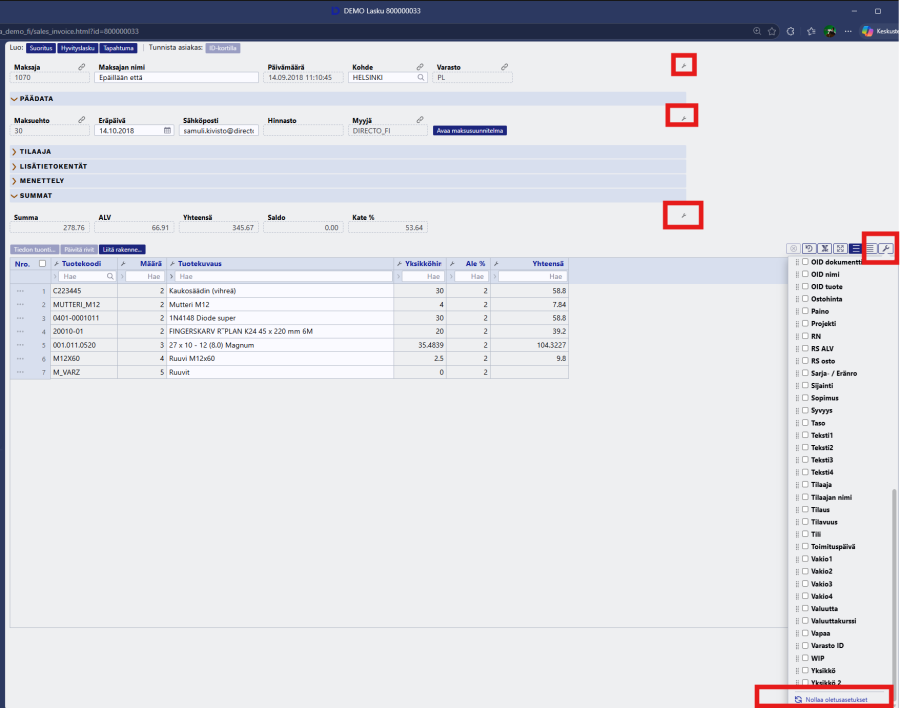
Task: Expand the LISÄTIETOKENTÄT section
Action: click(52, 166)
